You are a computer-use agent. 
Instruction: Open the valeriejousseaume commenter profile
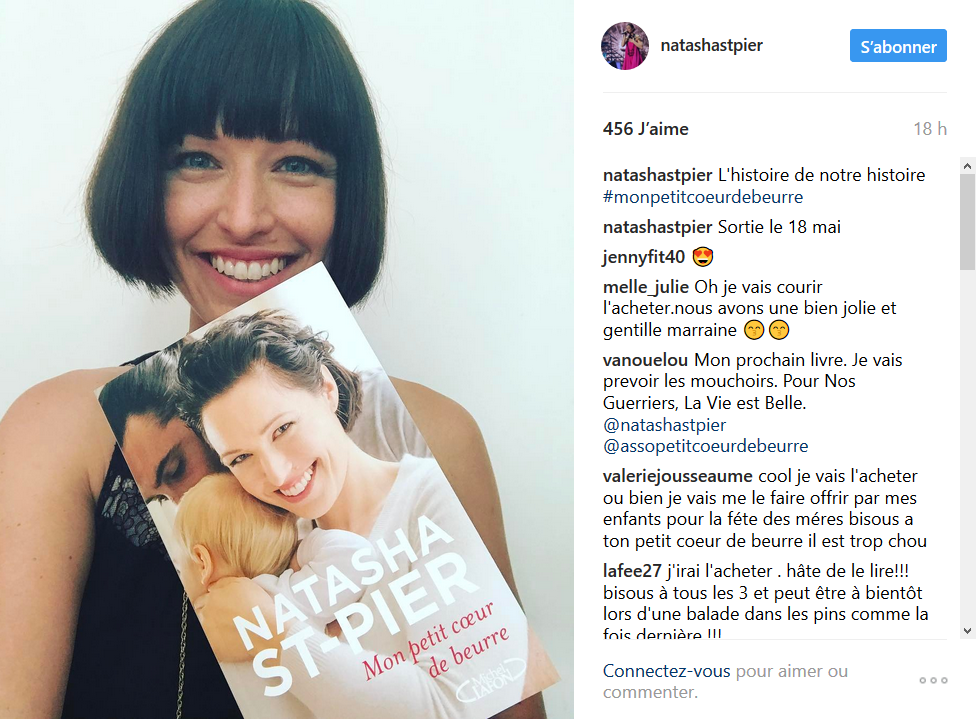[678, 476]
